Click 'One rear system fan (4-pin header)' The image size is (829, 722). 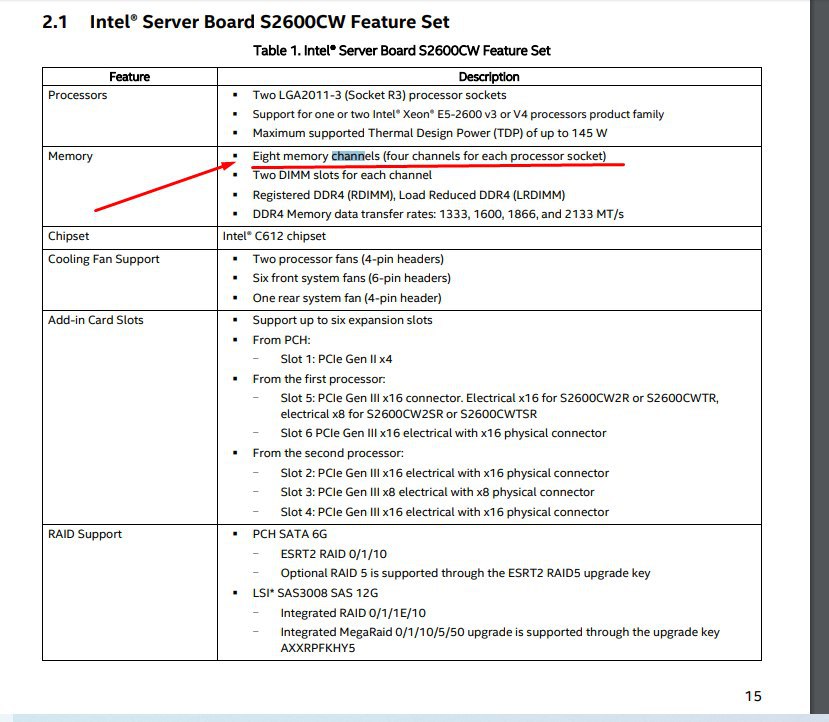[x=347, y=298]
